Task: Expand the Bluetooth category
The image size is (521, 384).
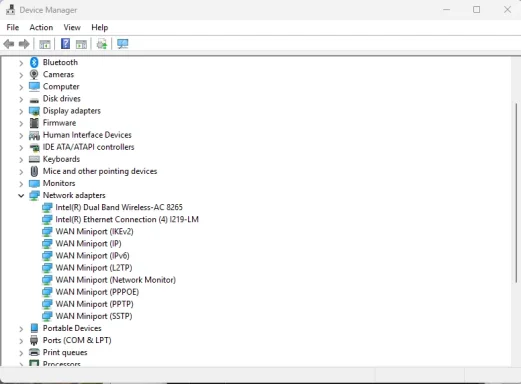Action: [x=21, y=63]
